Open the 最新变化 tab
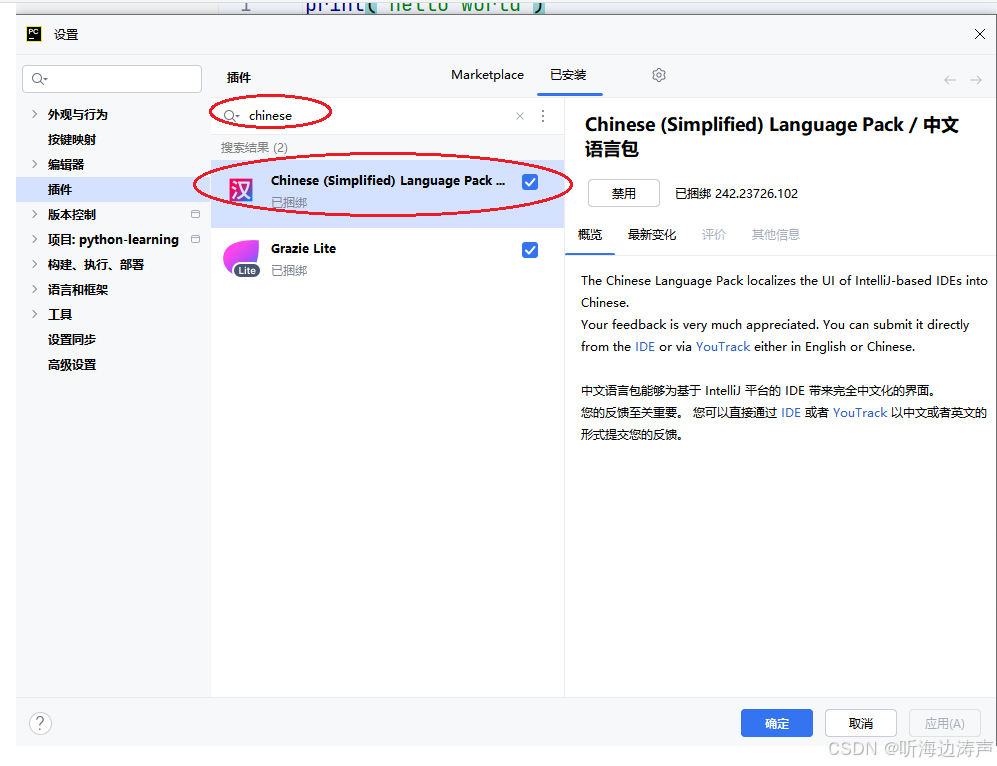Viewport: 997px width, 766px height. [x=652, y=235]
